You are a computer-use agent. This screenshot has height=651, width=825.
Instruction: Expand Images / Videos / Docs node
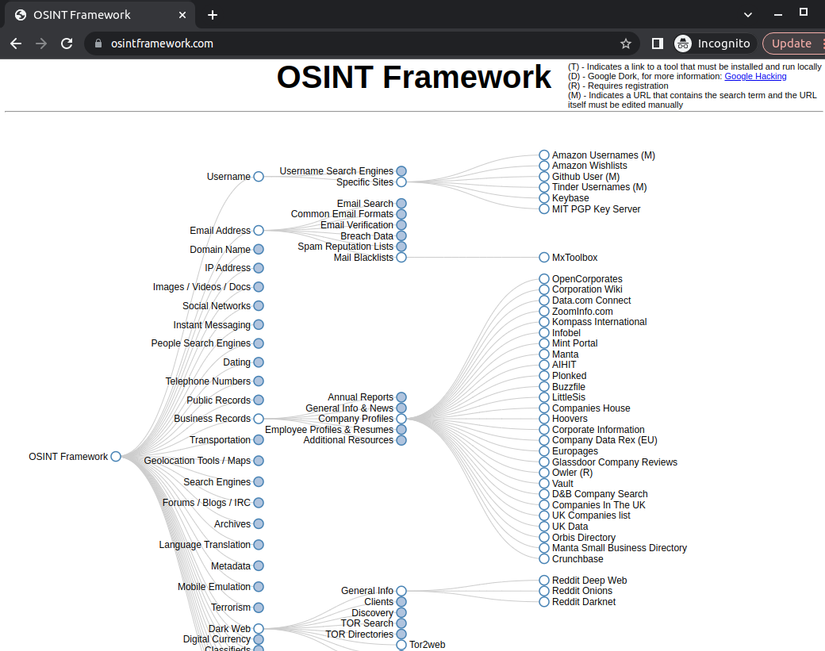[x=258, y=287]
